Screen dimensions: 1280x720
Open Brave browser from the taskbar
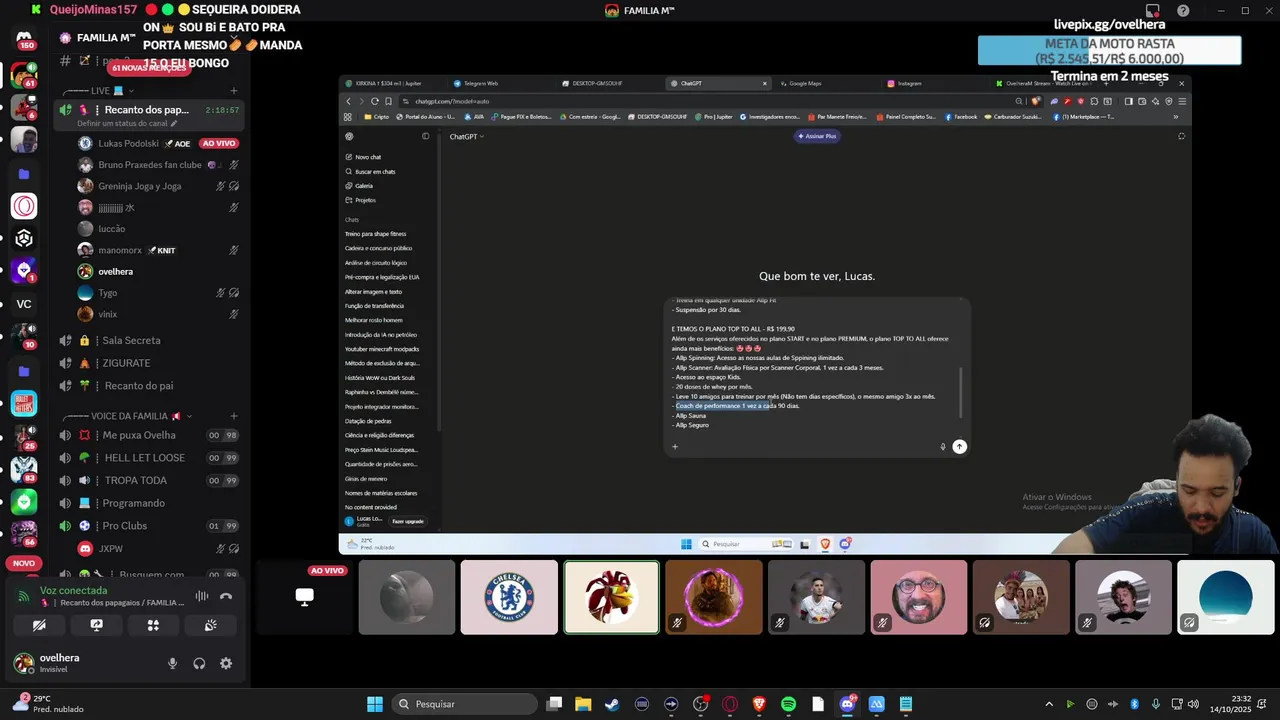pos(759,704)
